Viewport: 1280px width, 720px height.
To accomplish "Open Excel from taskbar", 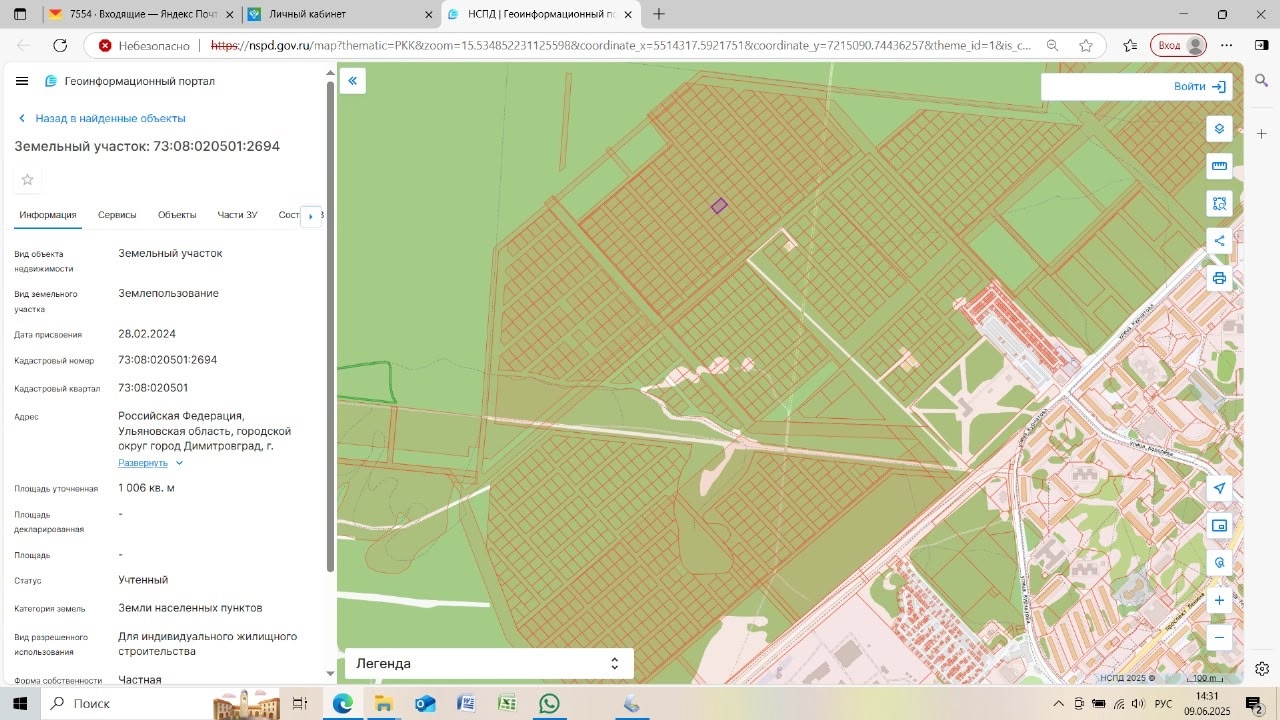I will tap(507, 704).
